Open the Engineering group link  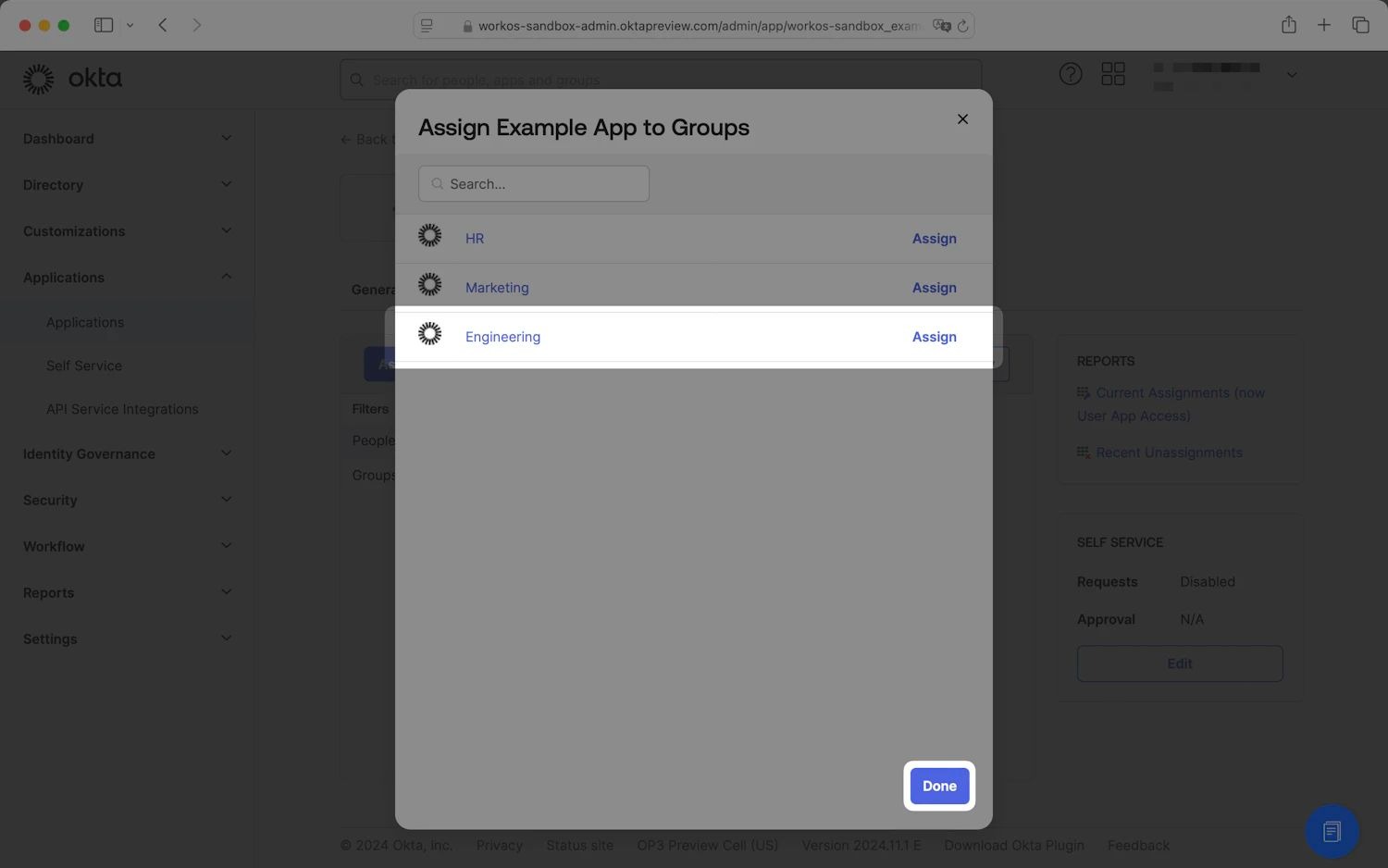pyautogui.click(x=502, y=336)
